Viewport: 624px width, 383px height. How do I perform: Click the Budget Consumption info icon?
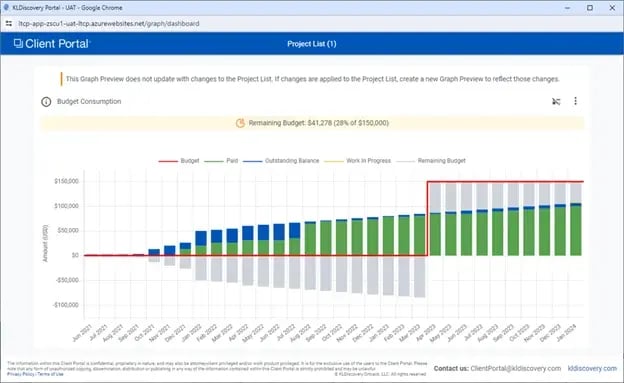pos(46,102)
